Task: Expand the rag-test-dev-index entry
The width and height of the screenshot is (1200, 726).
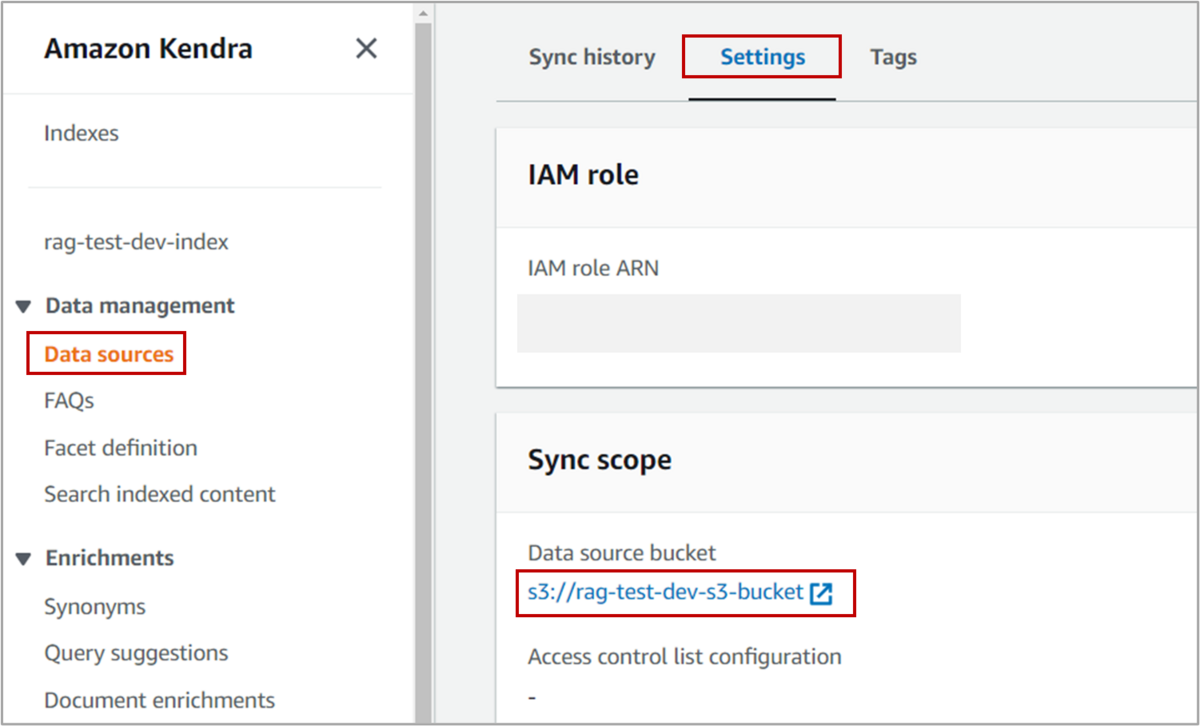Action: [136, 241]
